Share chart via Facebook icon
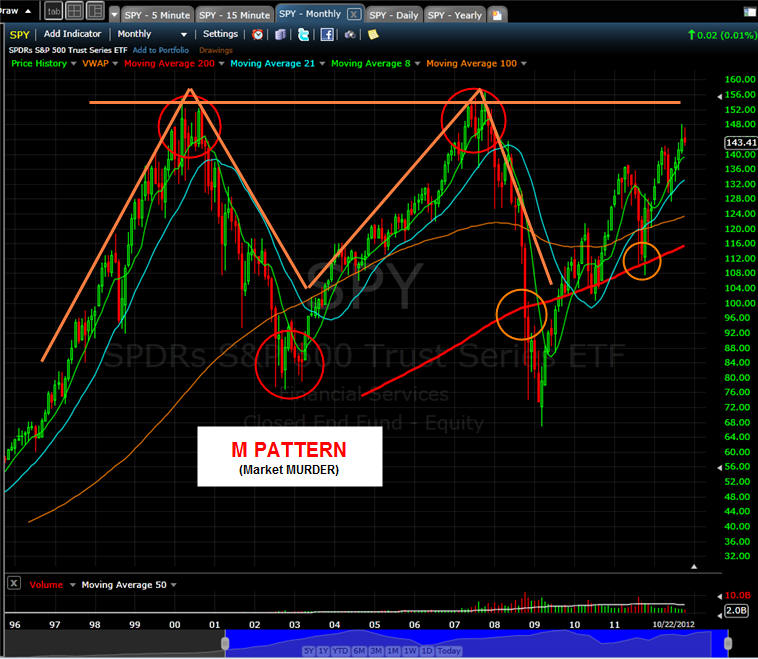The image size is (758, 659). [x=327, y=34]
